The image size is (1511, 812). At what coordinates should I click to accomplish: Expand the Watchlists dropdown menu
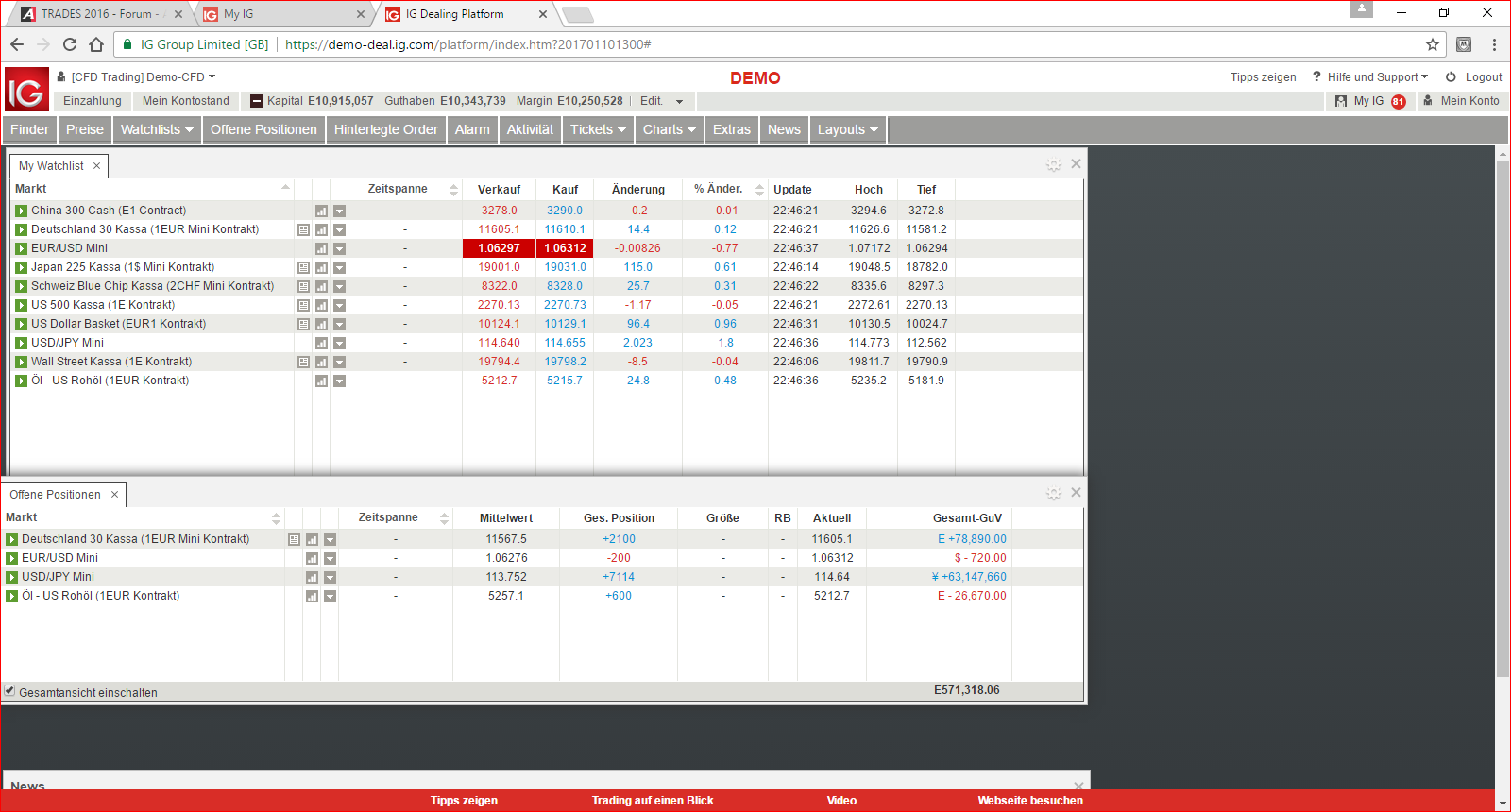coord(158,129)
